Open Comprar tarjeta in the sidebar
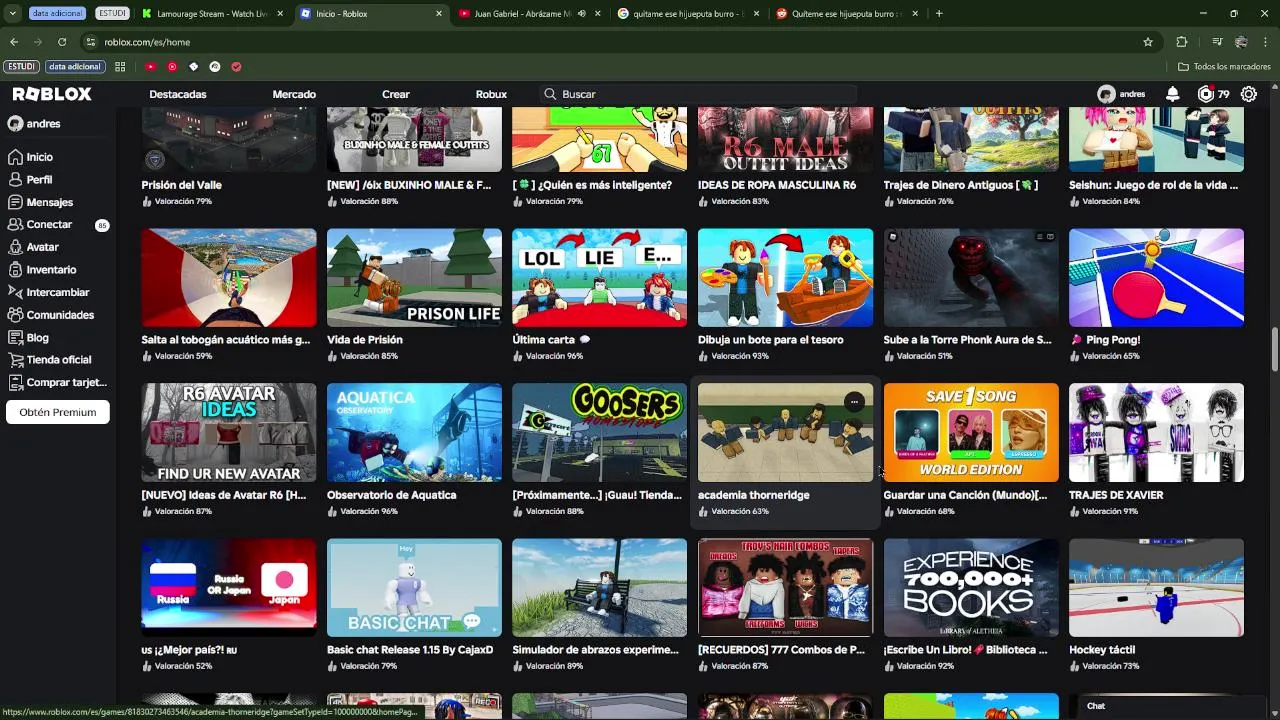Viewport: 1280px width, 720px height. 56,383
